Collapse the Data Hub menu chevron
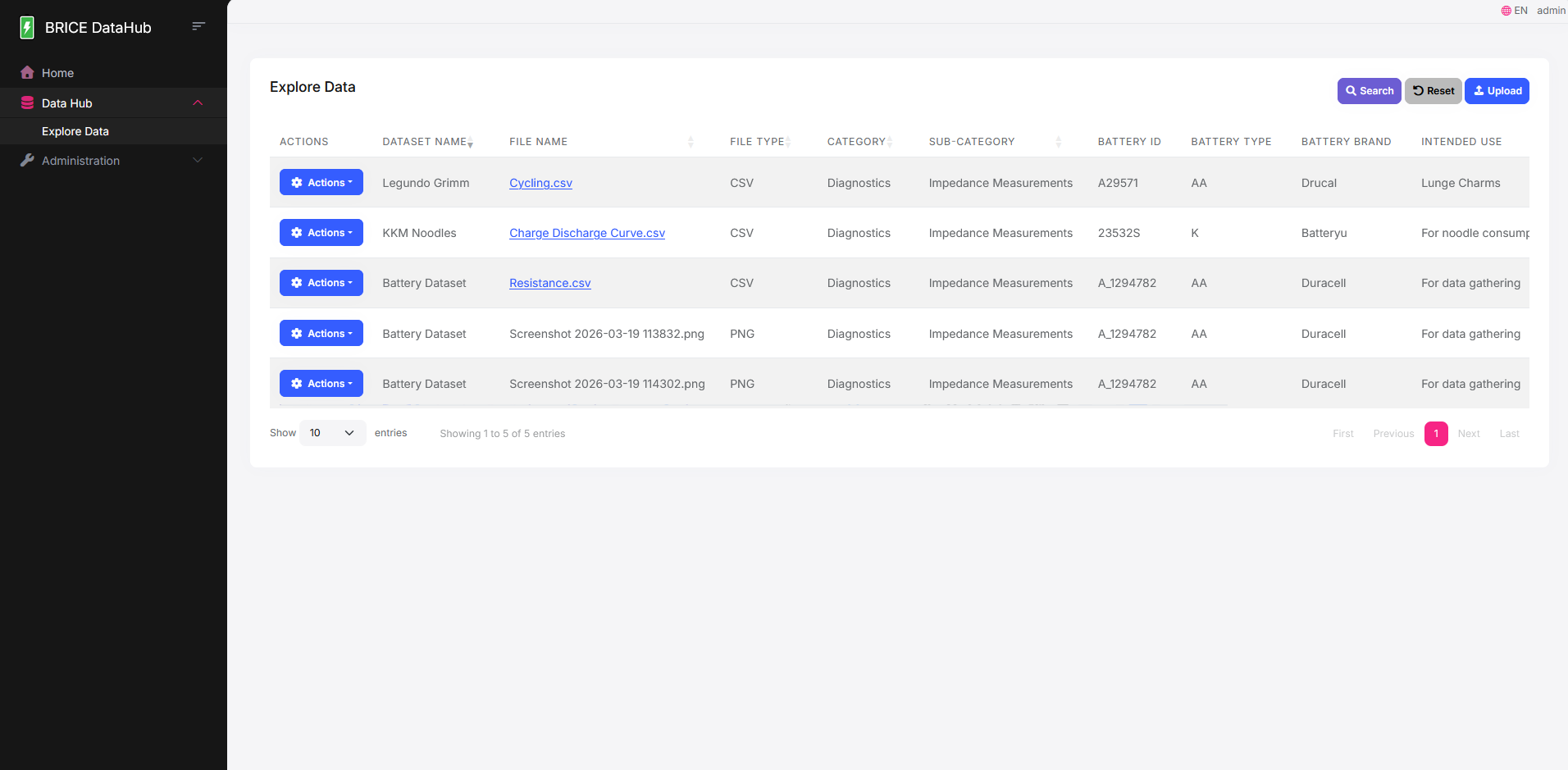Image resolution: width=1568 pixels, height=770 pixels. click(198, 103)
